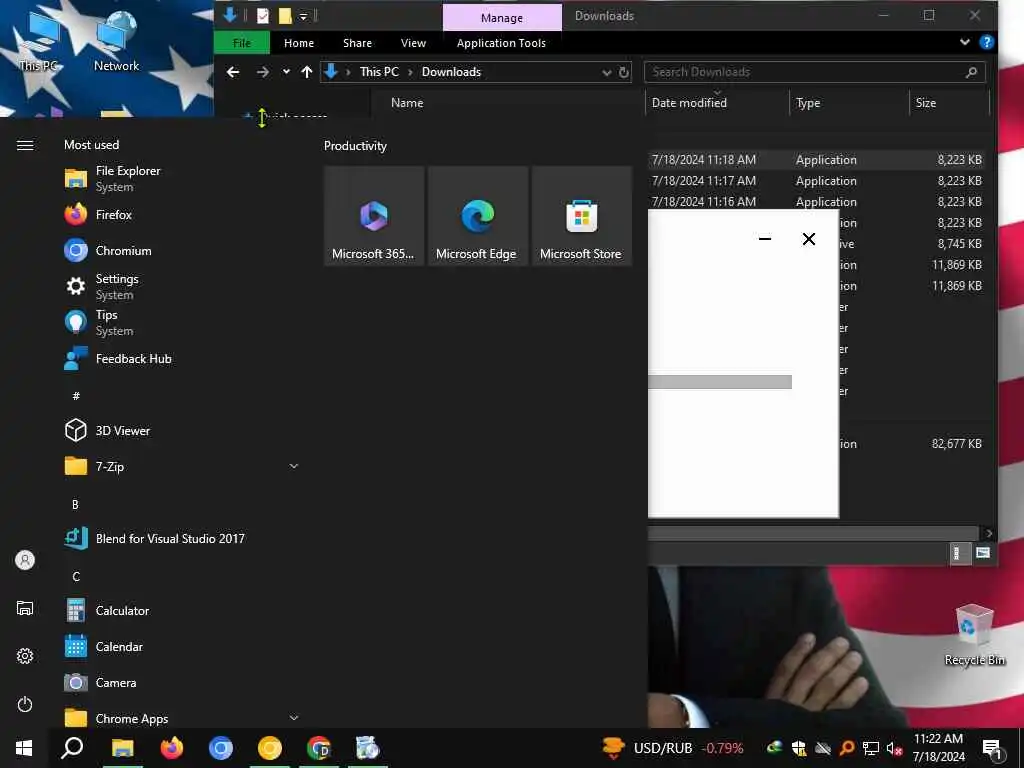
Task: Click the # letter group header
Action: (x=76, y=396)
